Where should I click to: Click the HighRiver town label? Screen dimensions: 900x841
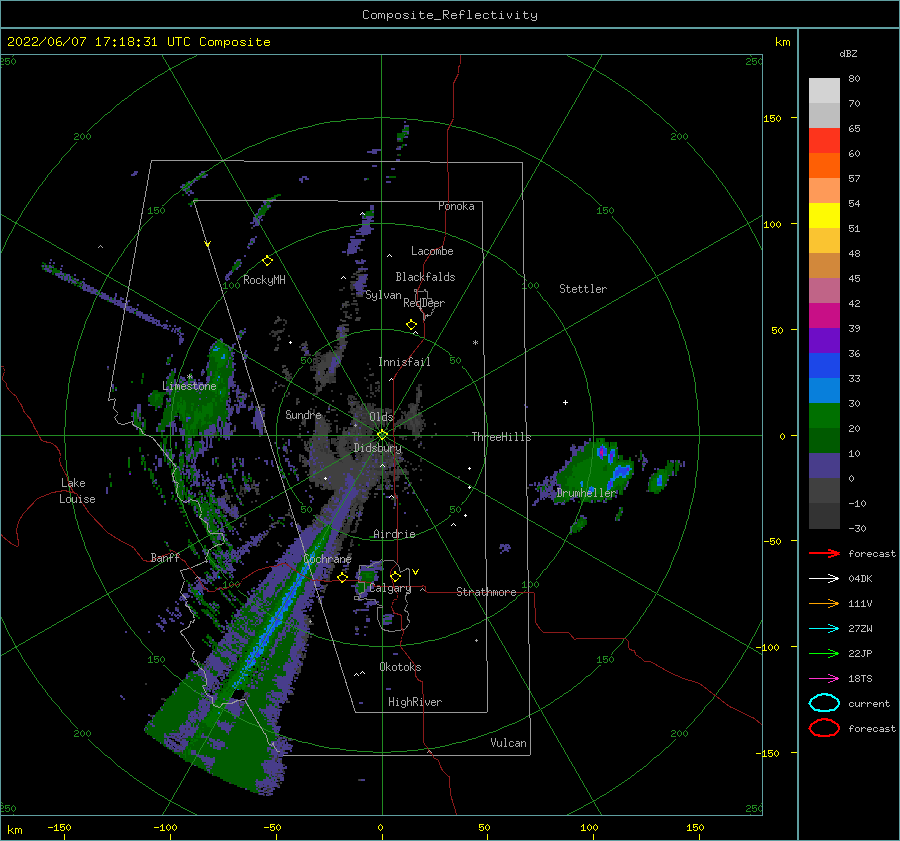pos(415,702)
